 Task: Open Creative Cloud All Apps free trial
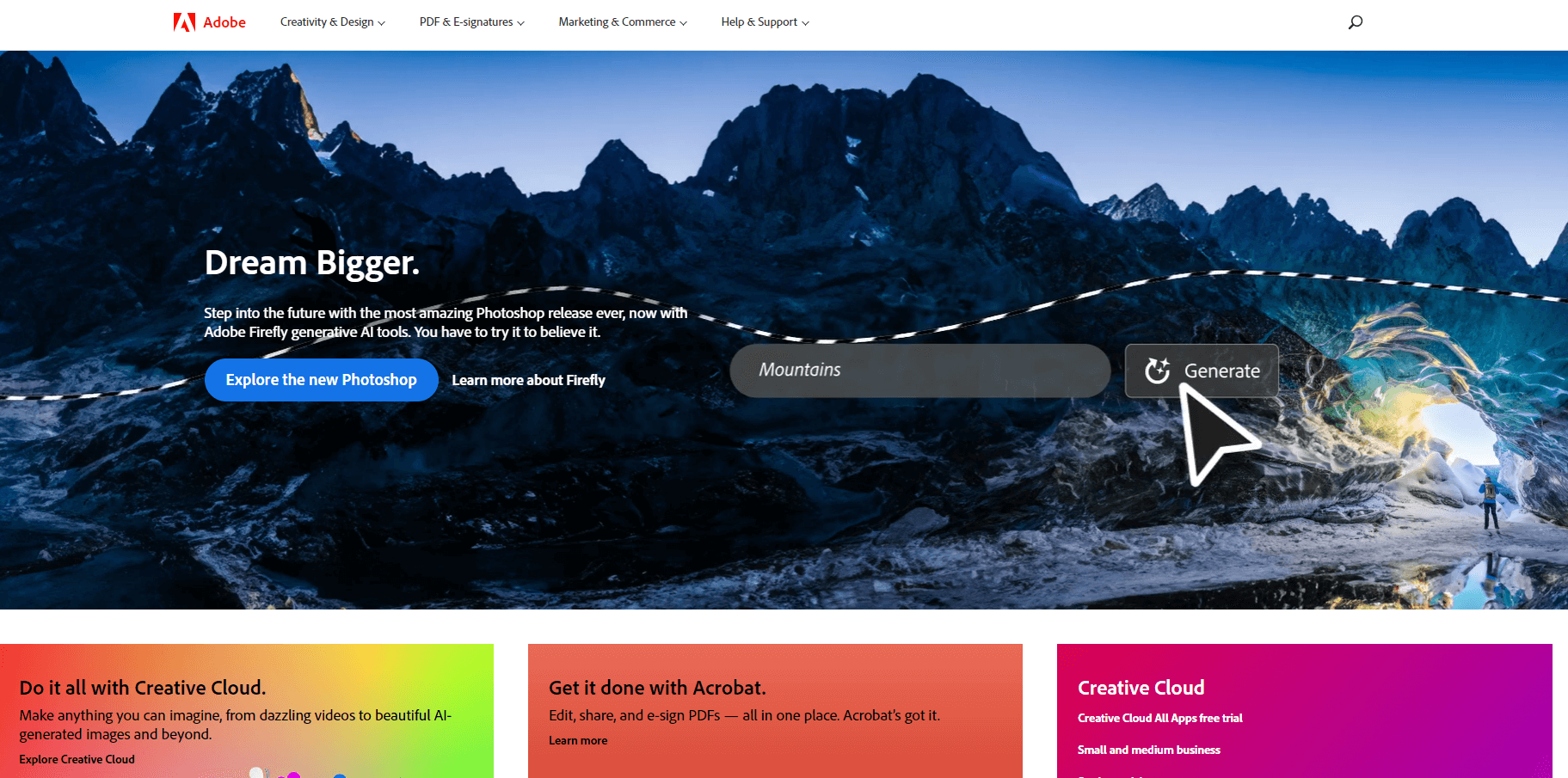[x=1159, y=718]
